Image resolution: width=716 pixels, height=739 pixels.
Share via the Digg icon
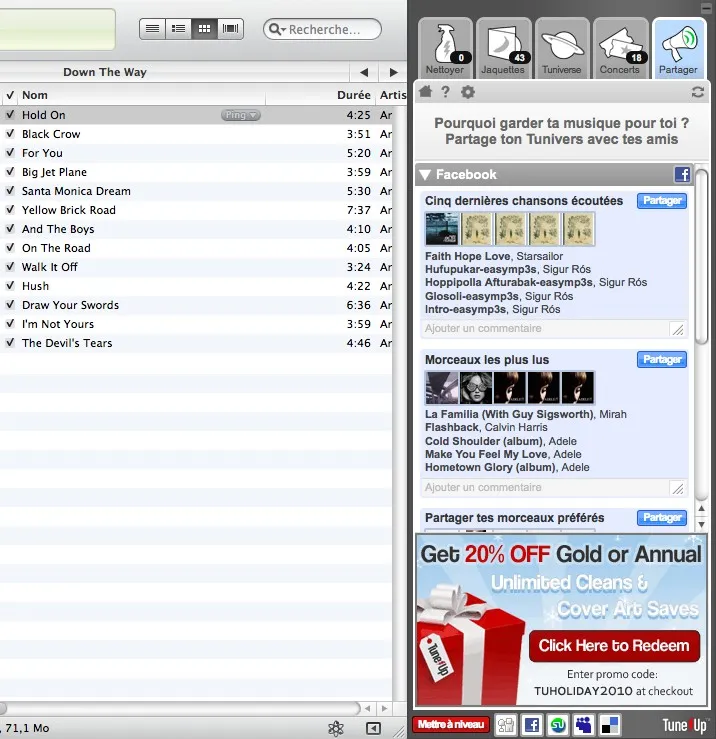click(x=505, y=724)
